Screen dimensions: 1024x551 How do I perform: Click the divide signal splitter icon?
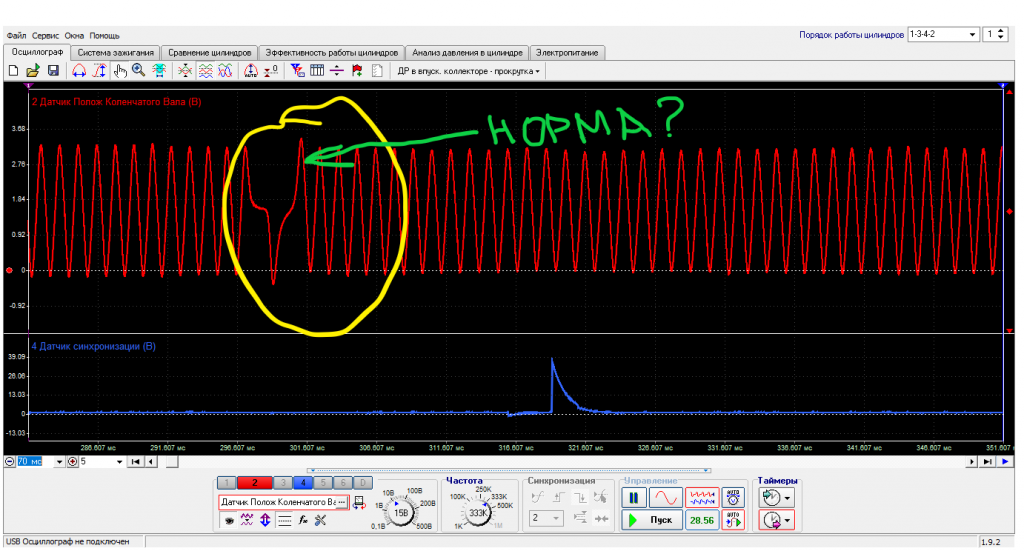tap(337, 71)
